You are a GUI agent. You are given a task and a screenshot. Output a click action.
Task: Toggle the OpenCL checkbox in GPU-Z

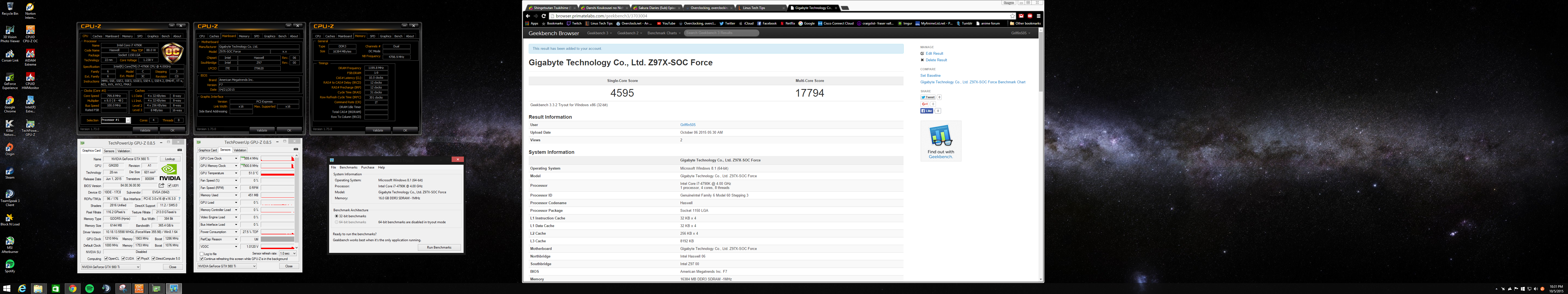[x=106, y=259]
